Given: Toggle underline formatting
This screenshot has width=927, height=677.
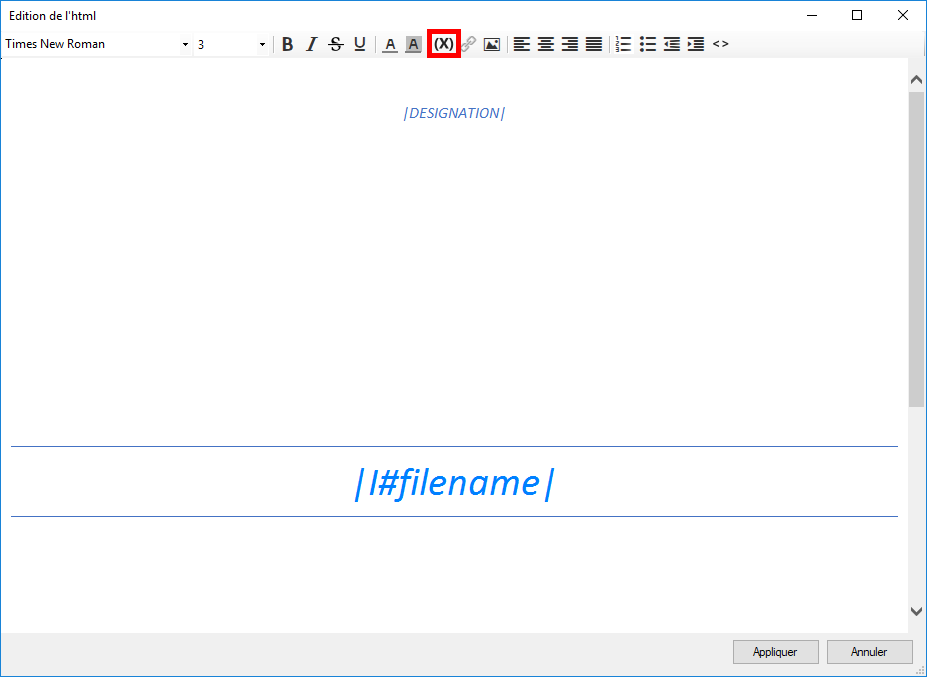Looking at the screenshot, I should 360,44.
